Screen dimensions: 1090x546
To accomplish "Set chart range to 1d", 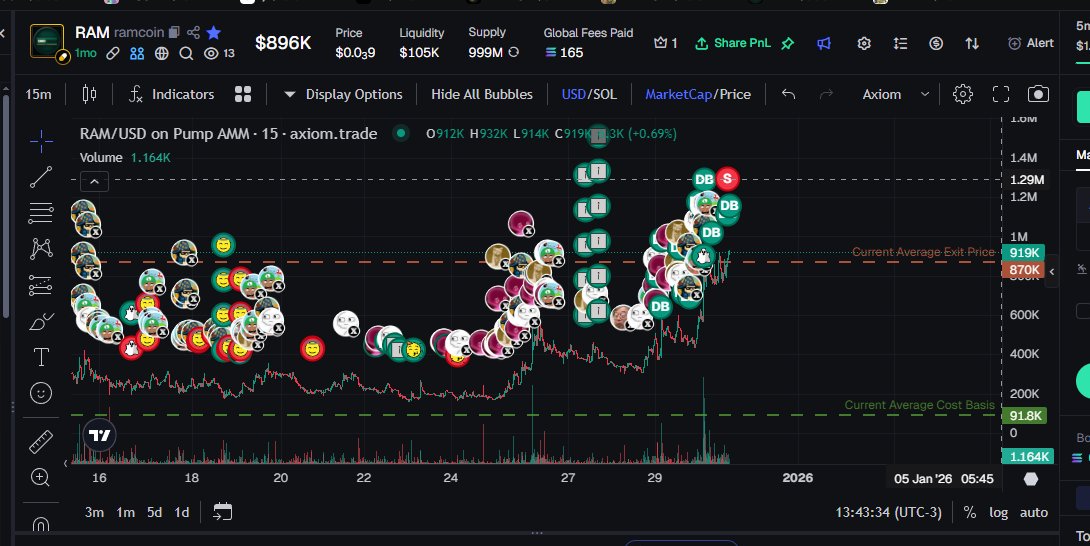I will [x=181, y=513].
